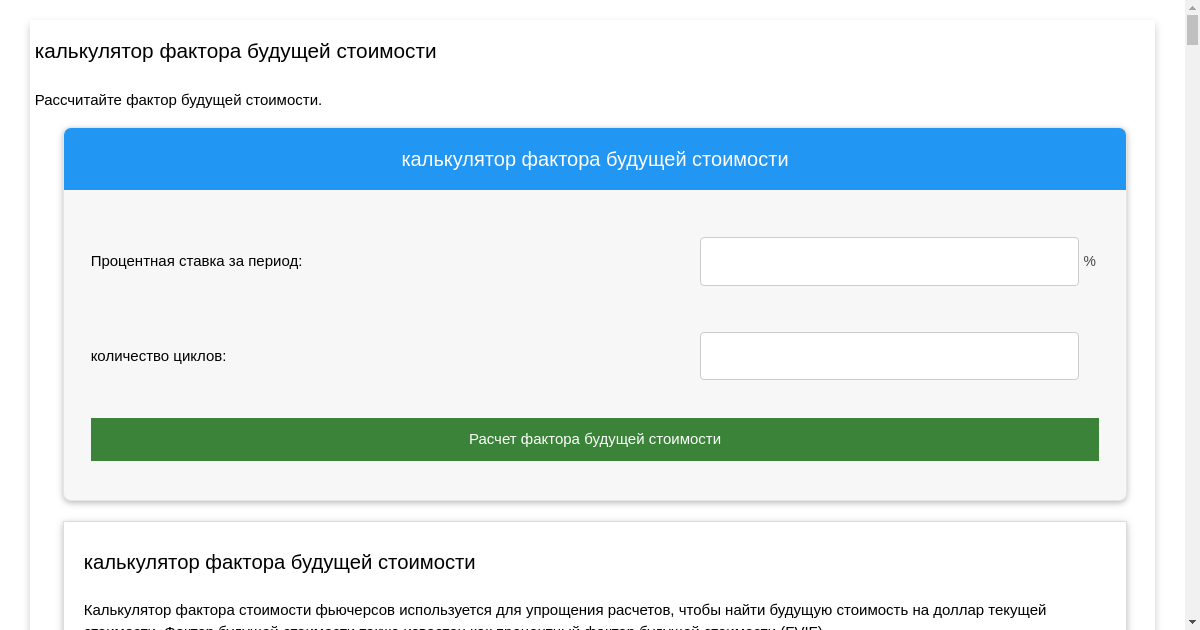Viewport: 1200px width, 630px height.
Task: Click the percent sign beside the rate field
Action: pyautogui.click(x=1089, y=261)
